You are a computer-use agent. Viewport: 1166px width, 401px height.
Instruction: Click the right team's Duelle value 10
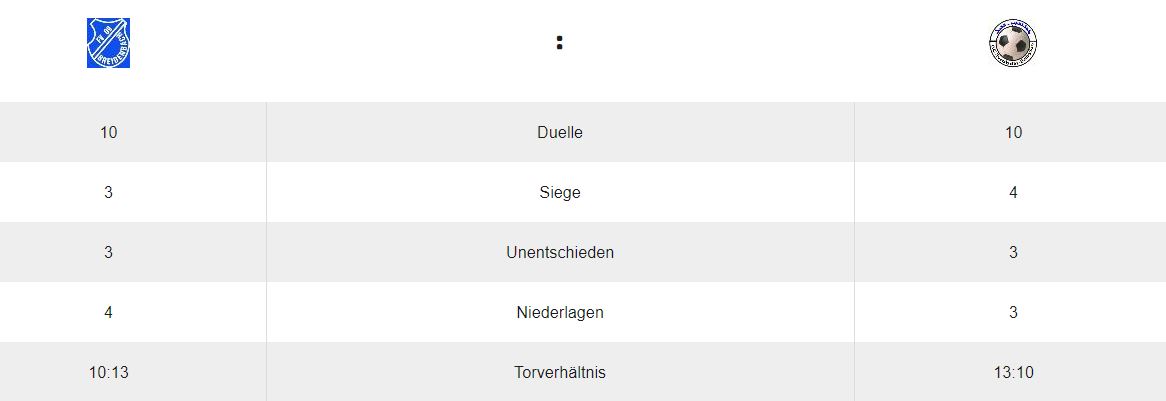pos(1013,132)
